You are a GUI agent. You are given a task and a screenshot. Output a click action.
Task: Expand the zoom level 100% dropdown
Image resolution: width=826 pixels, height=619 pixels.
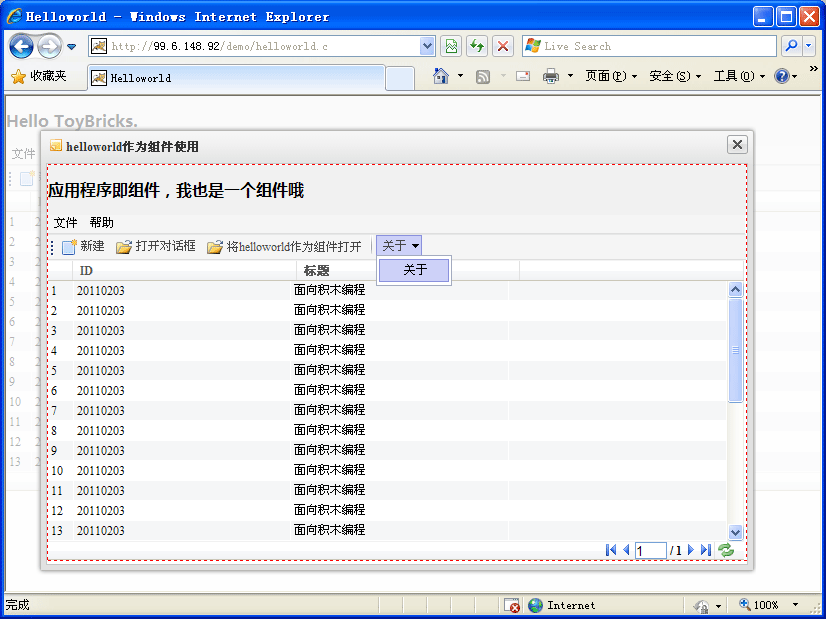pyautogui.click(x=796, y=605)
